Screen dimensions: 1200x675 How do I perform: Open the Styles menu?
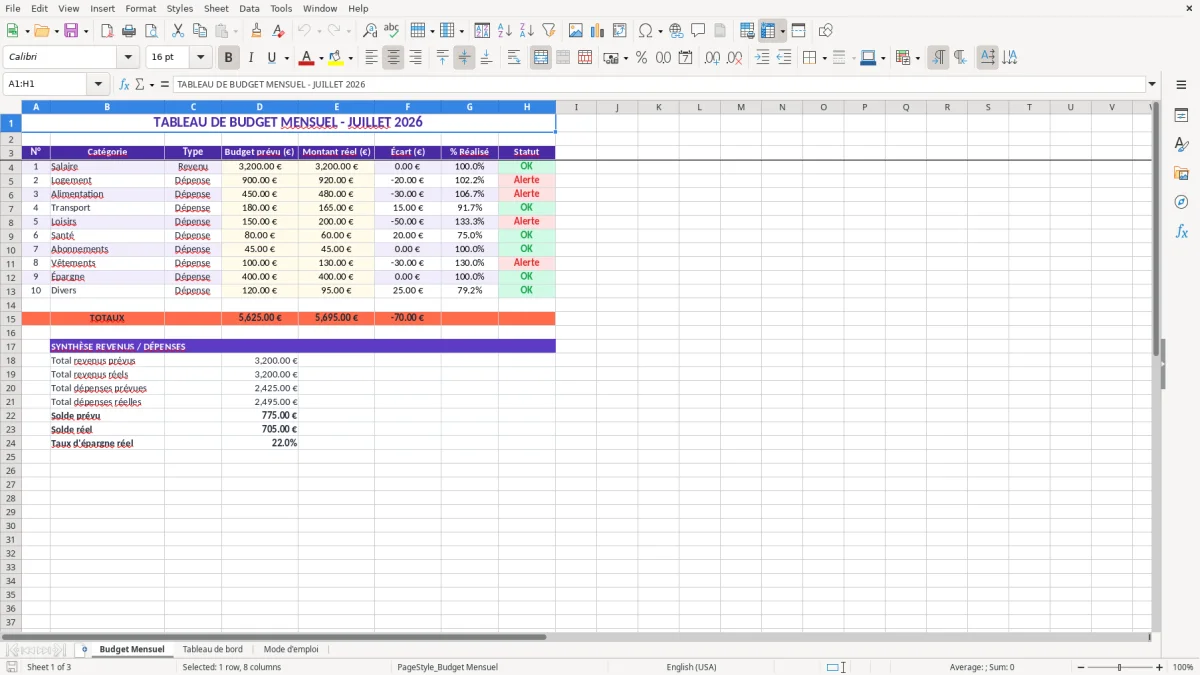180,8
